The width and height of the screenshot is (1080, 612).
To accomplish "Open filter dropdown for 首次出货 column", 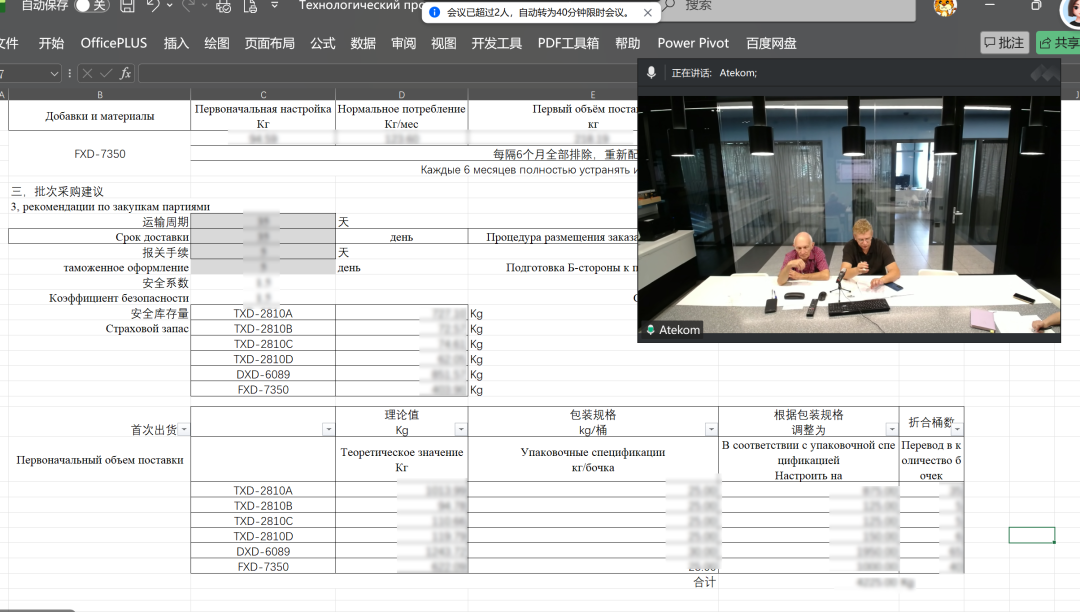I will tap(184, 430).
